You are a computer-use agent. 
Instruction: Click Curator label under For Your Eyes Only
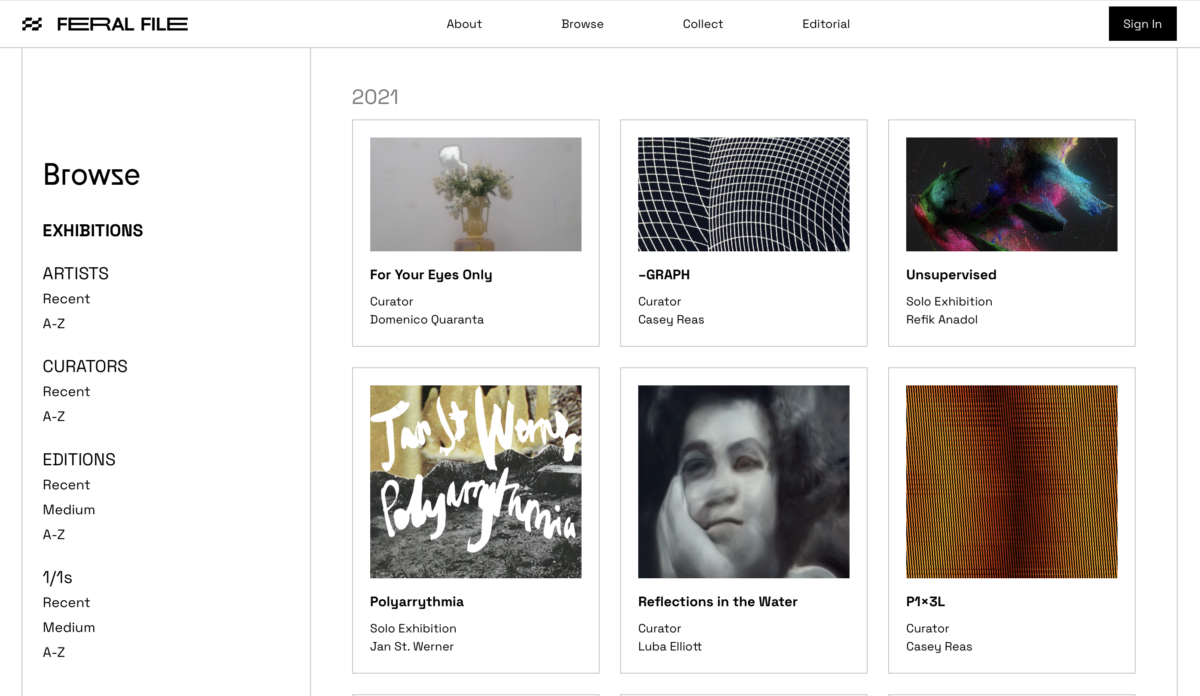(x=391, y=302)
